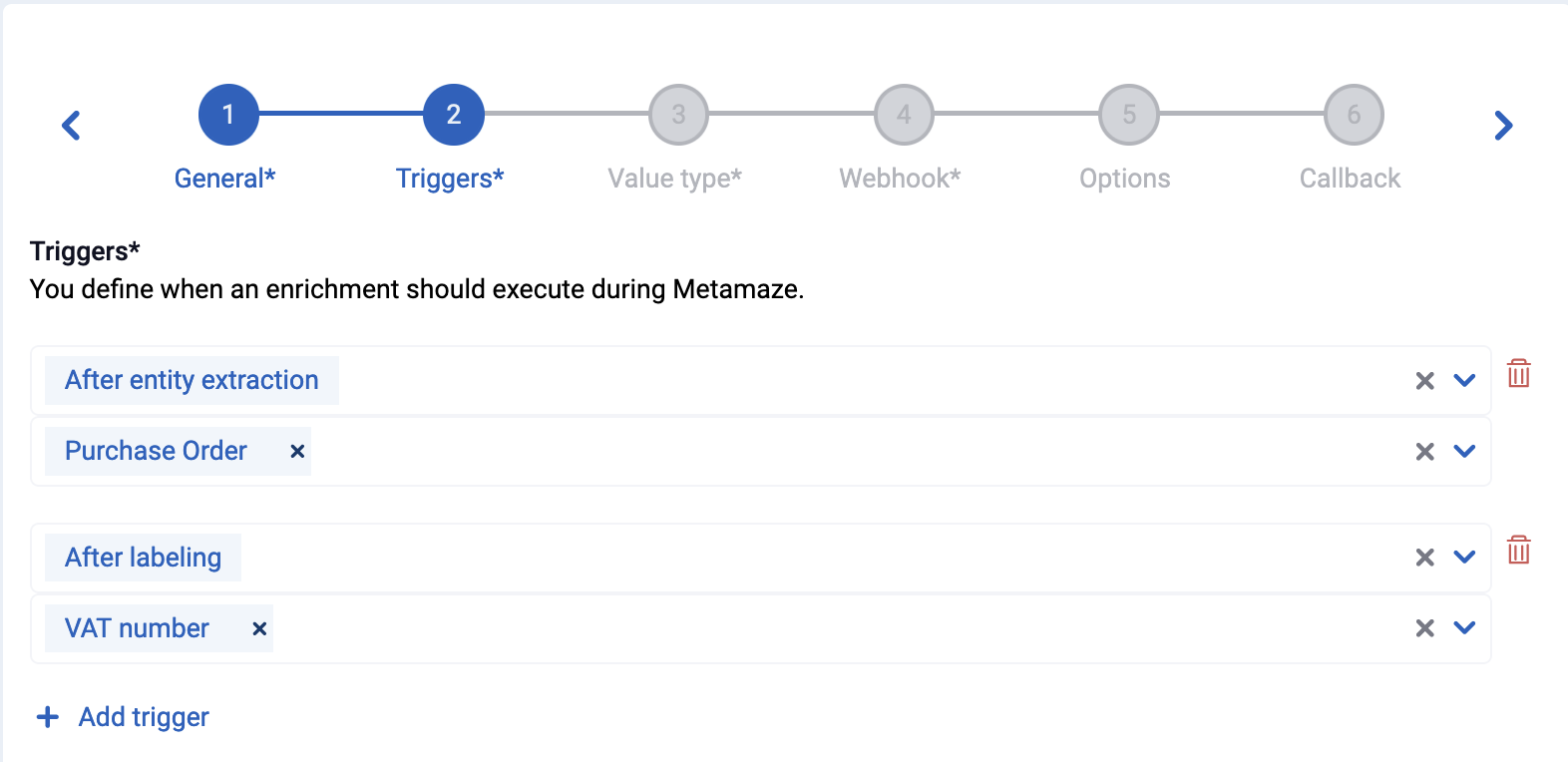Clear all values in VAT number field
Viewport: 1568px width, 762px height.
click(1424, 628)
